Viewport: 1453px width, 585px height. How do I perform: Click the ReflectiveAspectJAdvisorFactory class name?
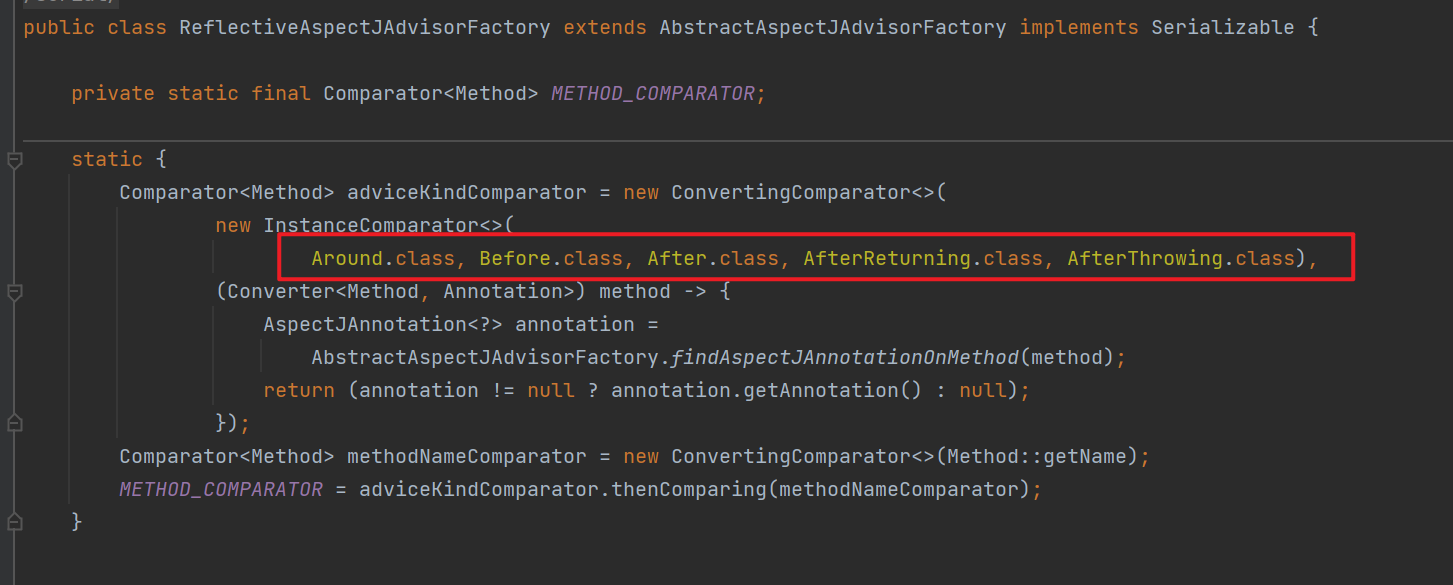[x=364, y=27]
